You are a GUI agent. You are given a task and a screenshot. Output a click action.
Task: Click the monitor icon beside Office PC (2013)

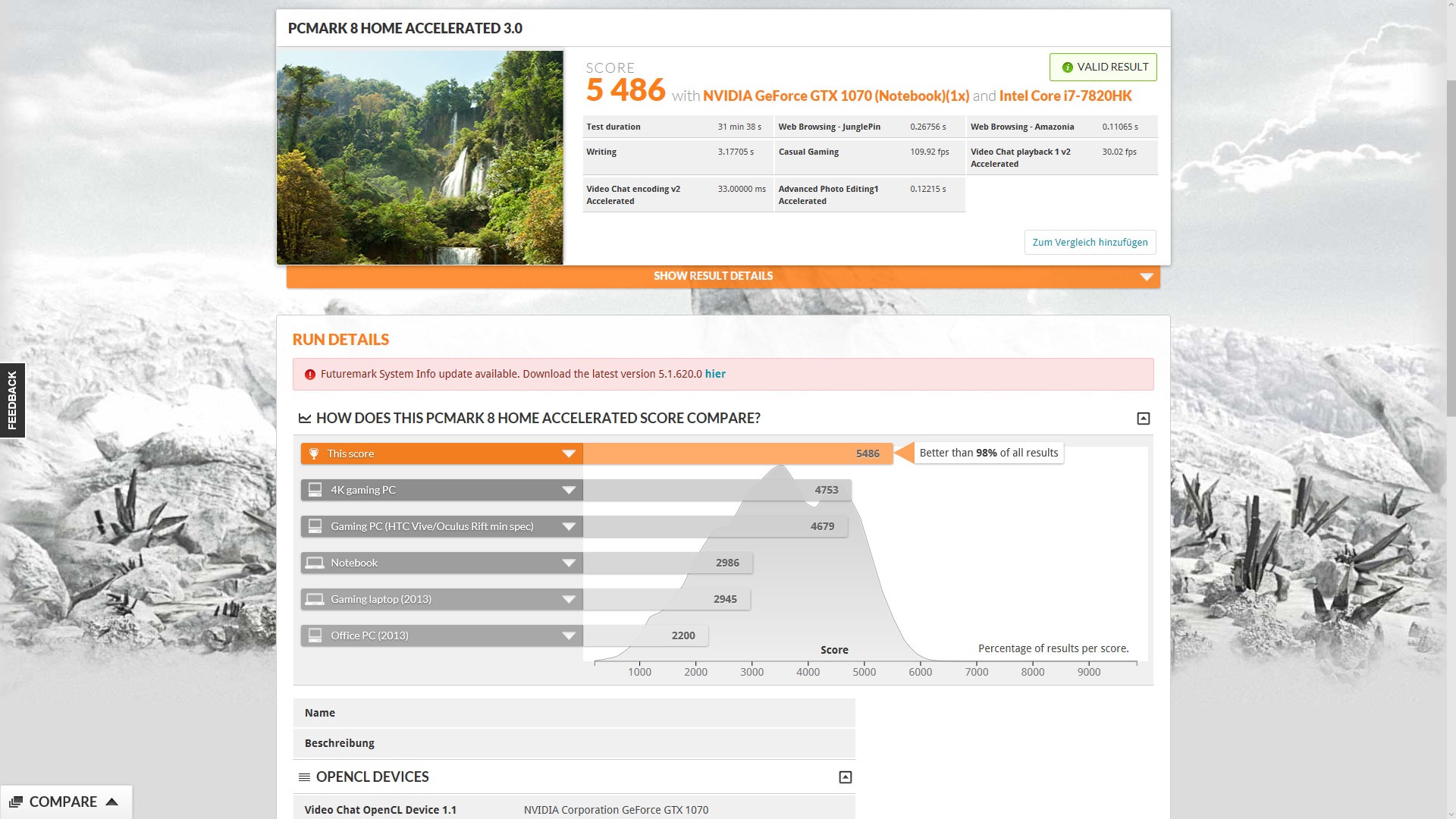[315, 635]
